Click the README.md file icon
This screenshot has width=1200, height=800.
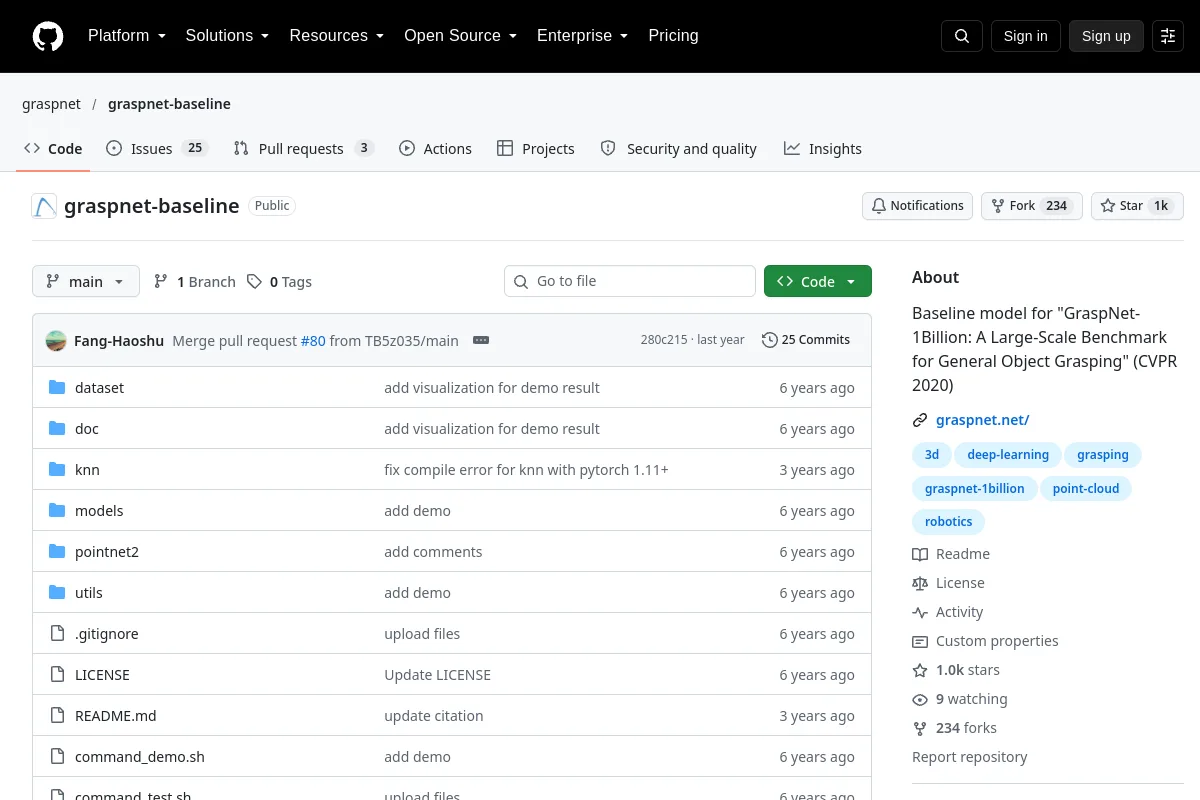(57, 715)
